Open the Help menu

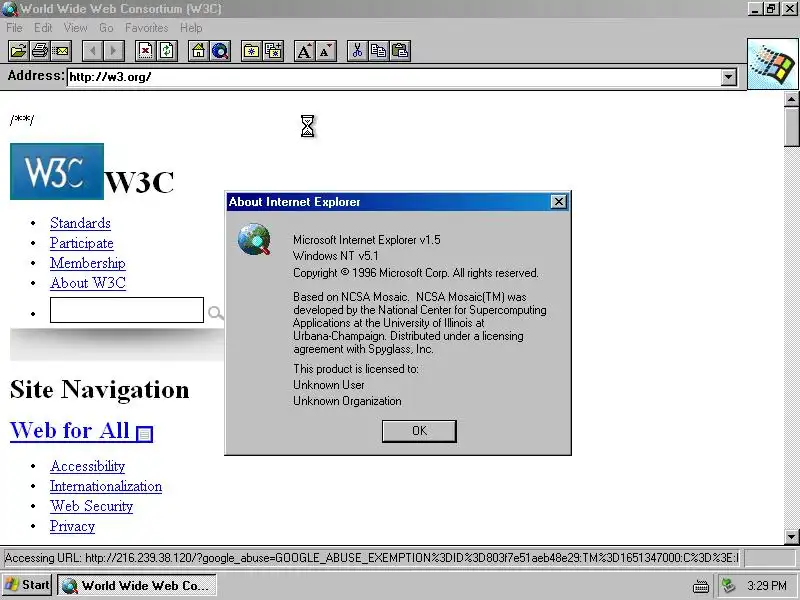click(191, 28)
